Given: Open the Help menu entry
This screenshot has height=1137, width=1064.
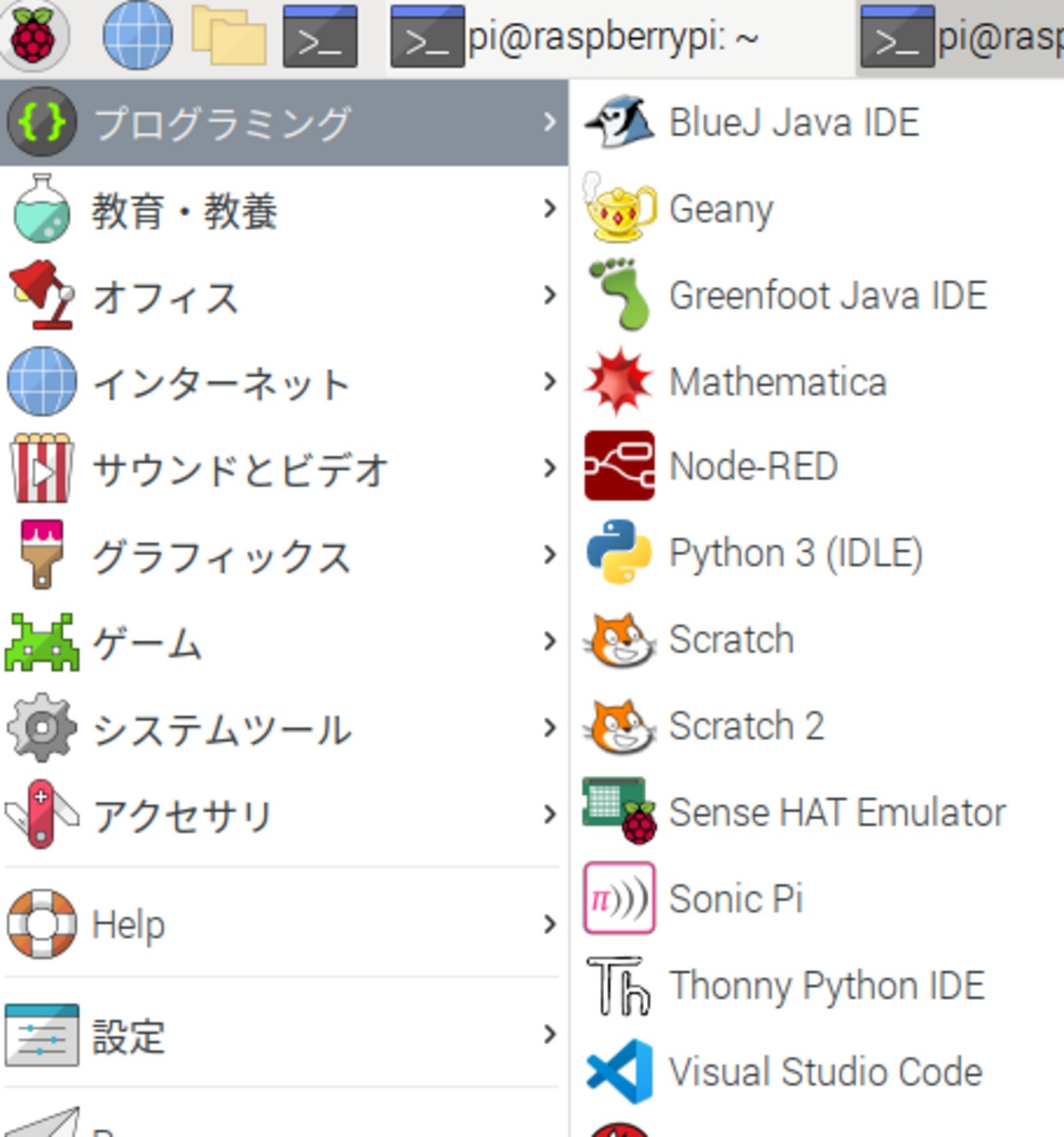Looking at the screenshot, I should 283,924.
